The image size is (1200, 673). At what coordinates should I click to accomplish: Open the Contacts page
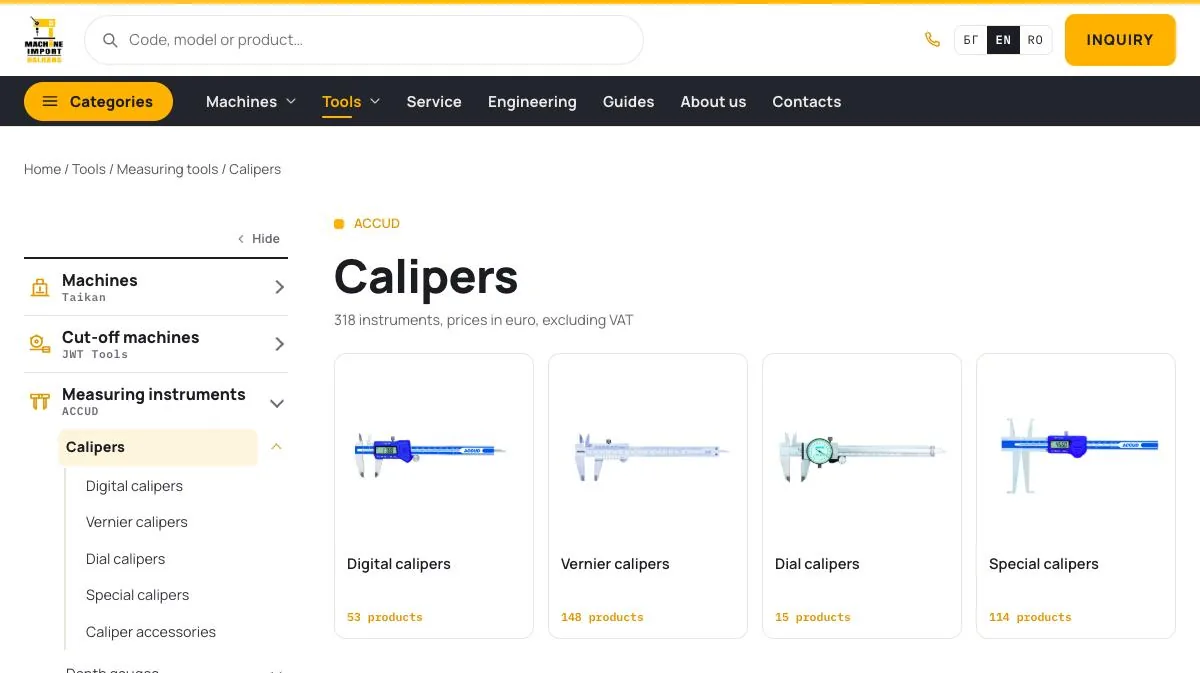click(806, 102)
